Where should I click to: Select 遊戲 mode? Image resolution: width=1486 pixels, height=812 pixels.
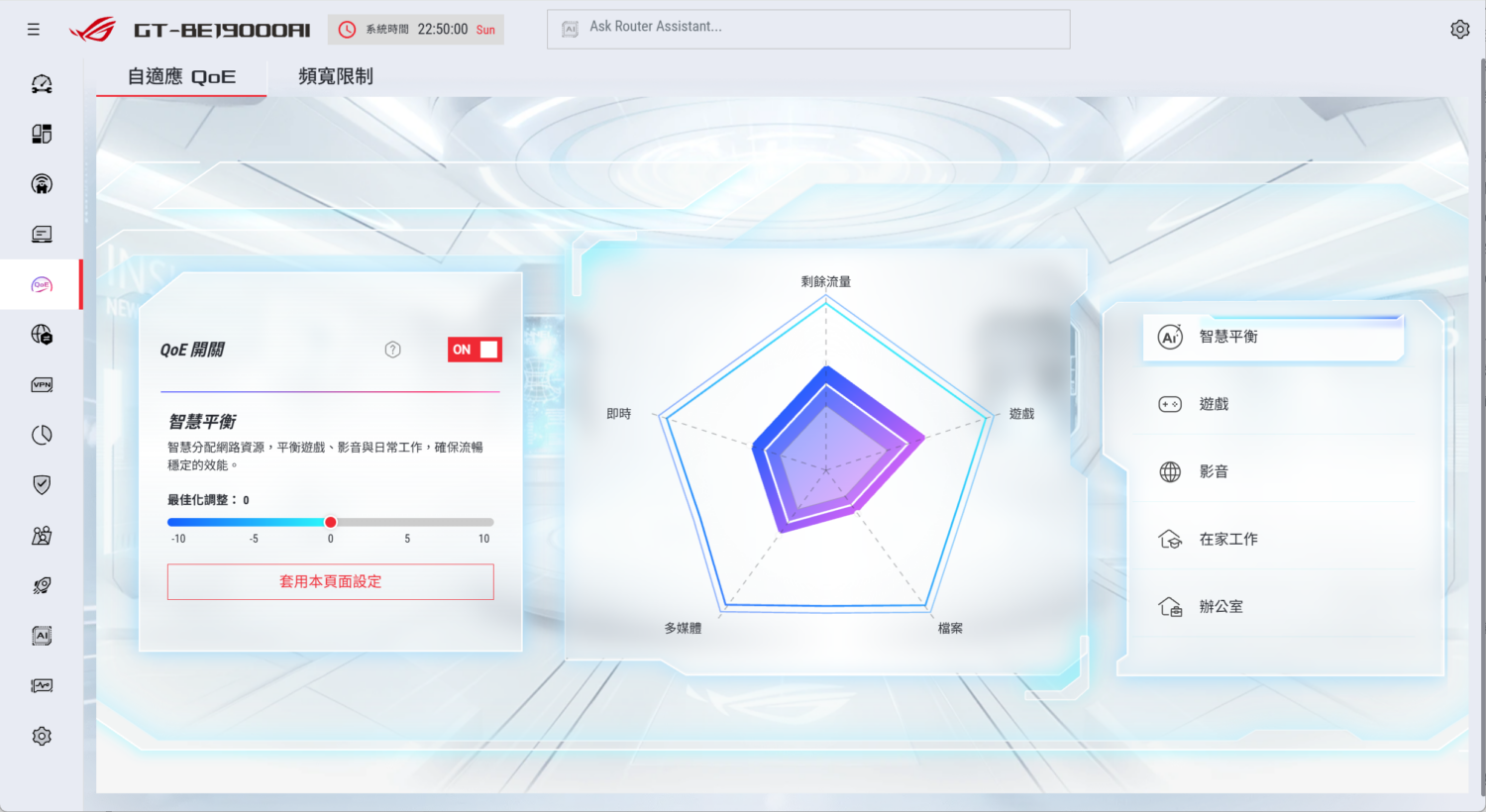[x=1273, y=404]
